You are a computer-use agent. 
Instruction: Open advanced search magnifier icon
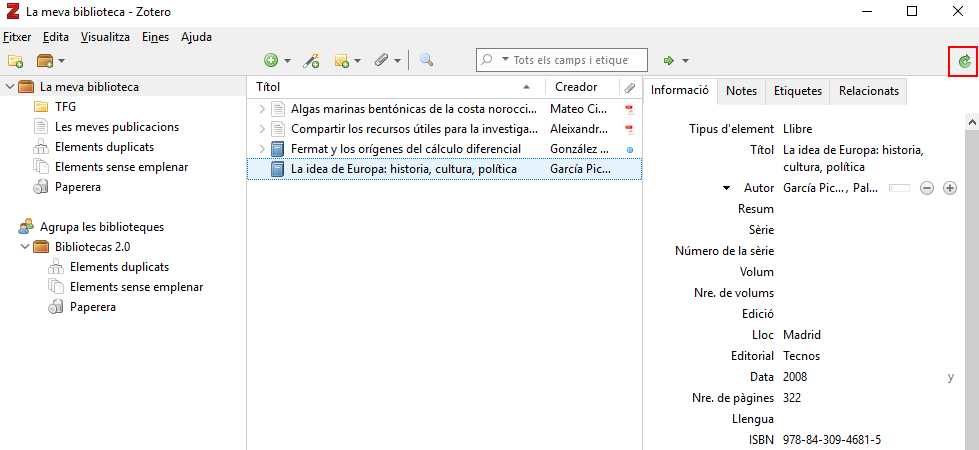tap(426, 61)
